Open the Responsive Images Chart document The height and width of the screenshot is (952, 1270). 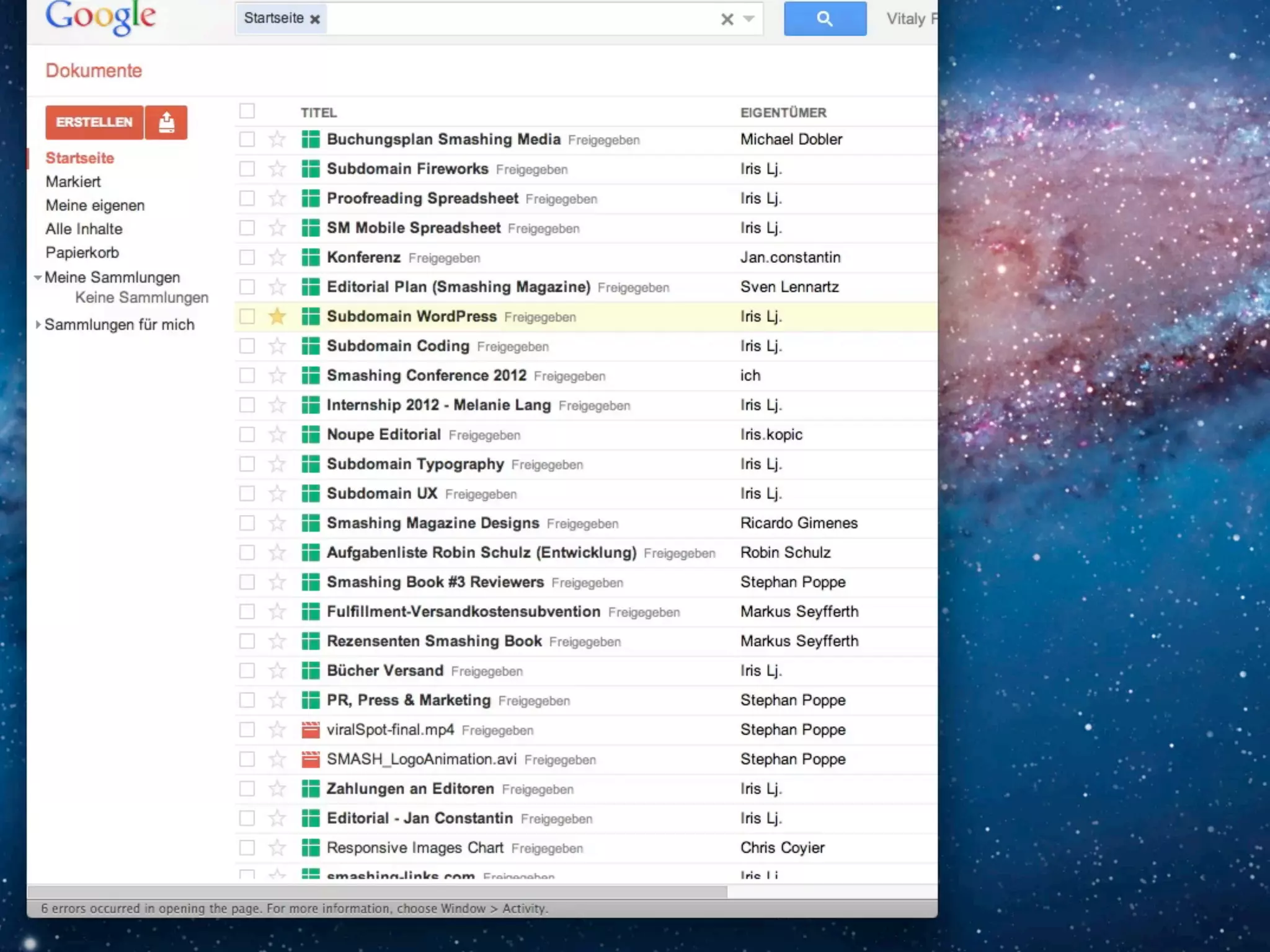pos(414,848)
